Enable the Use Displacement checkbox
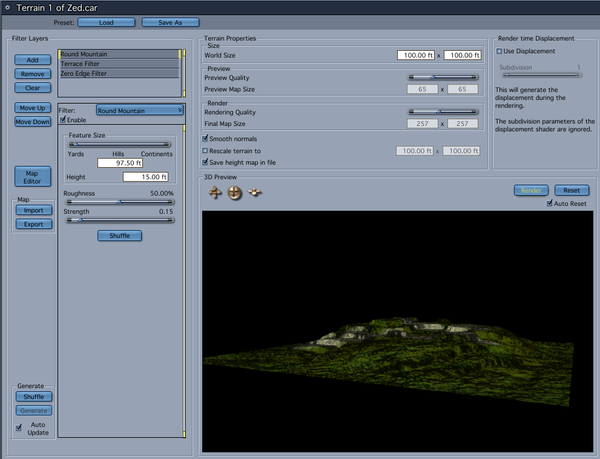This screenshot has height=459, width=600. (501, 51)
